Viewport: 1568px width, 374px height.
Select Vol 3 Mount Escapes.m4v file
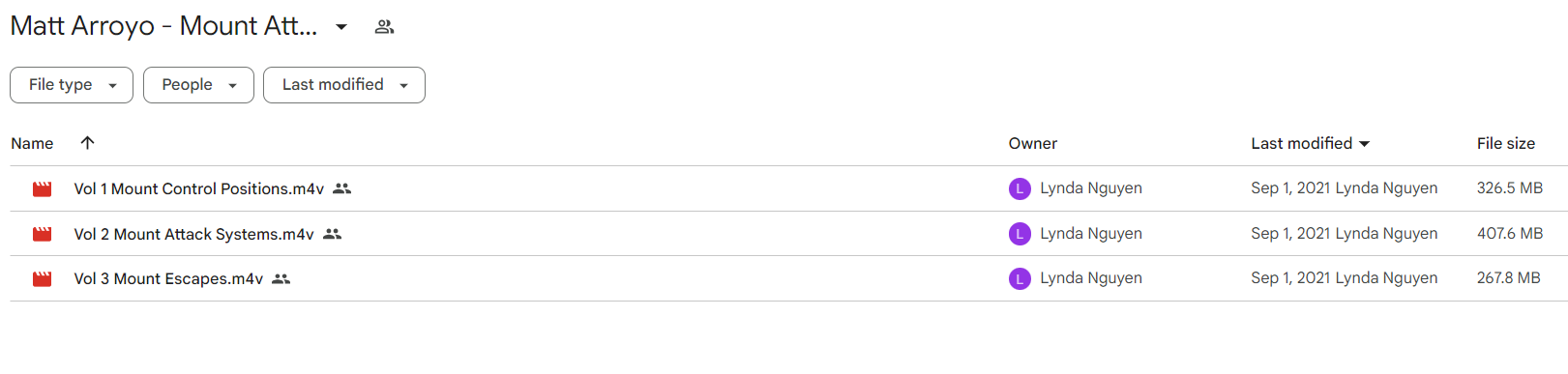(168, 278)
